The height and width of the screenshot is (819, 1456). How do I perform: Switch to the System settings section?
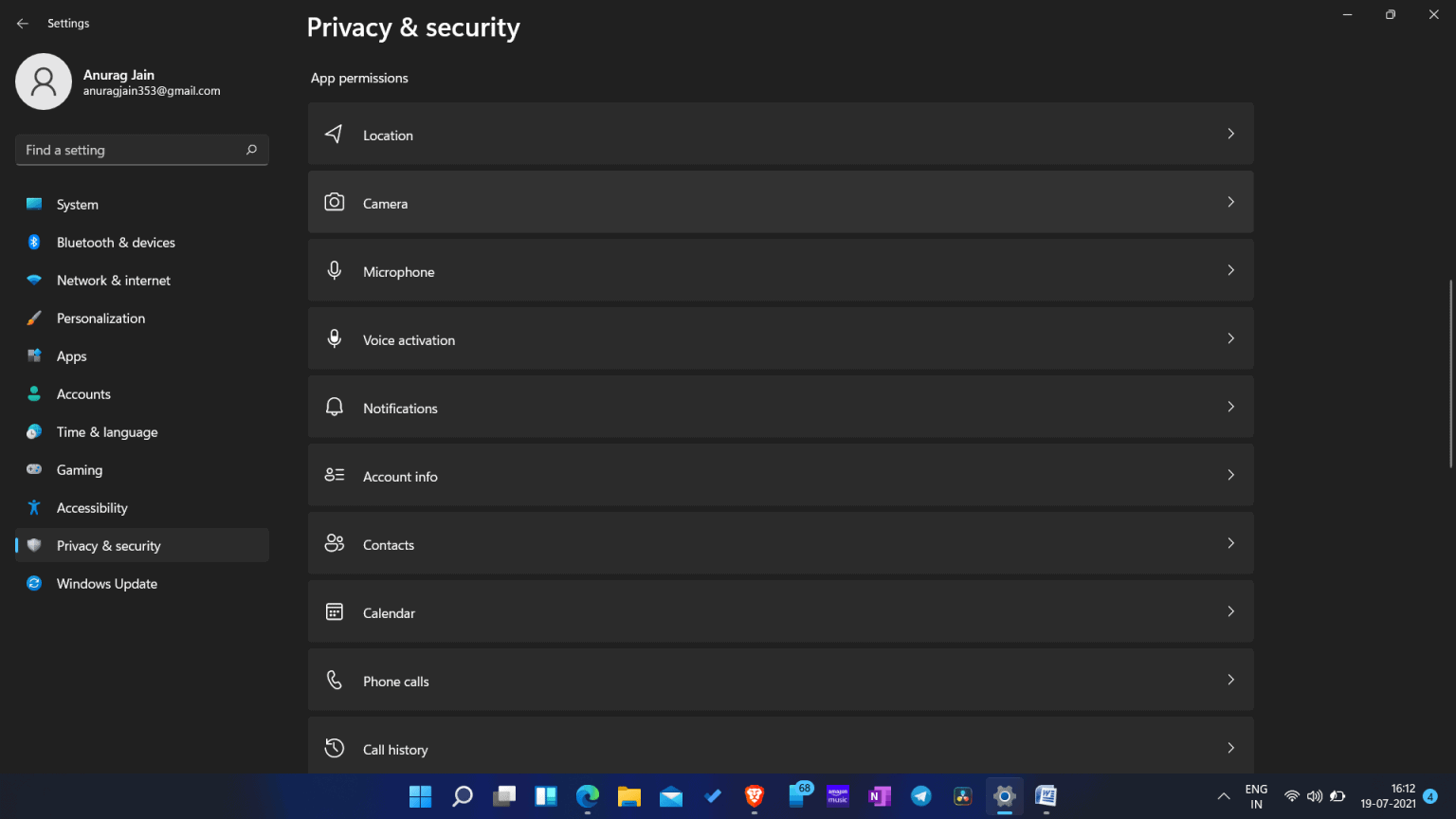click(77, 204)
